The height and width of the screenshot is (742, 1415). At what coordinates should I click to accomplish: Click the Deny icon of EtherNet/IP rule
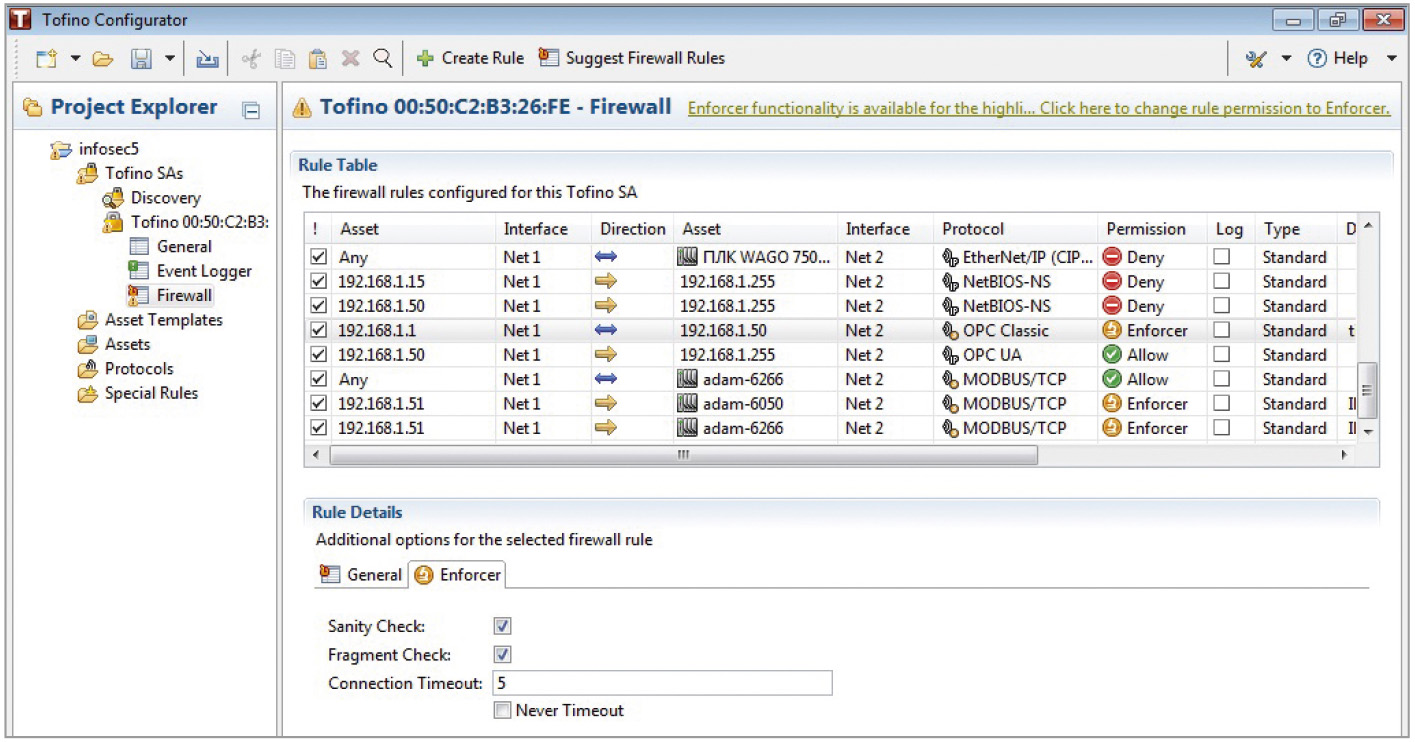point(1111,257)
